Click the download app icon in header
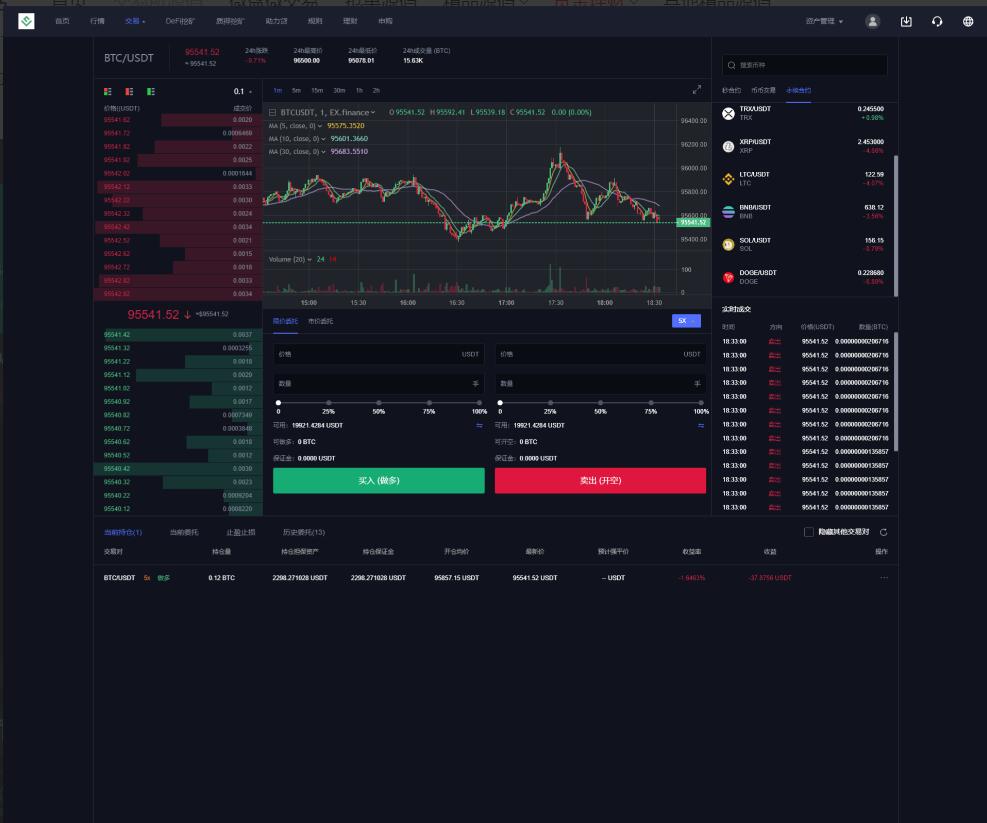Viewport: 987px width, 823px height. tap(906, 21)
